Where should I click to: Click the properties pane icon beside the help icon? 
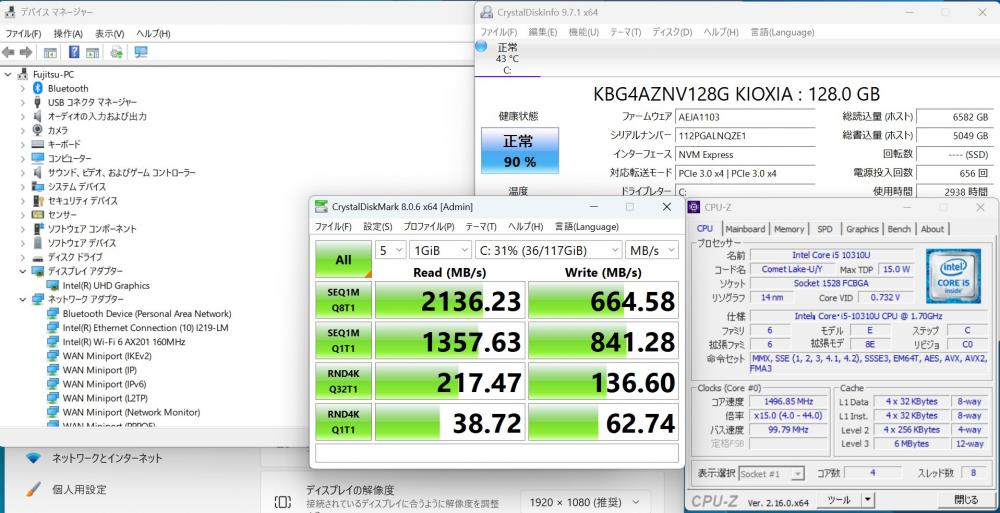click(92, 52)
